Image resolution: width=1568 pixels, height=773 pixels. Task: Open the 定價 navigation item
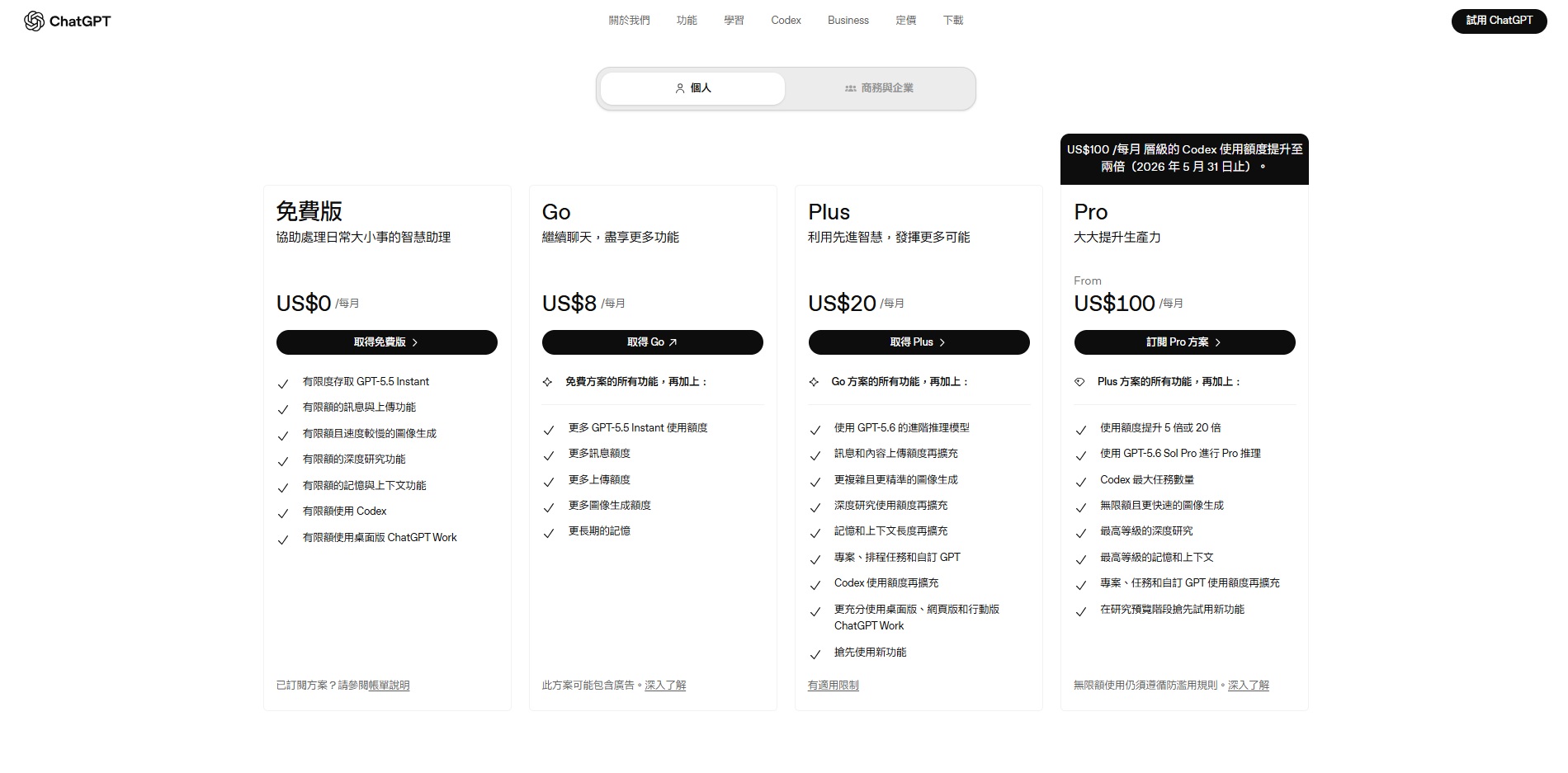pos(906,21)
